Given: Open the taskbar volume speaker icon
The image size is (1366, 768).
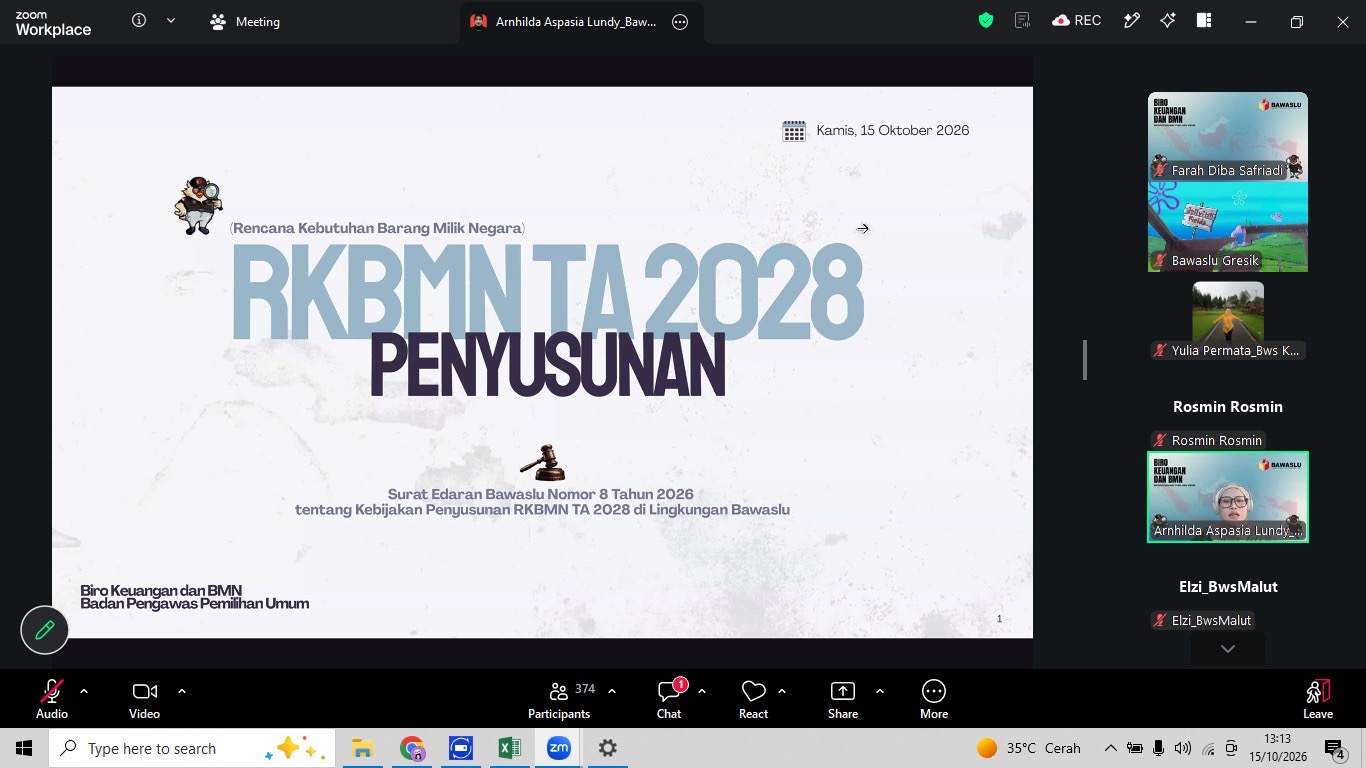Looking at the screenshot, I should point(1183,748).
